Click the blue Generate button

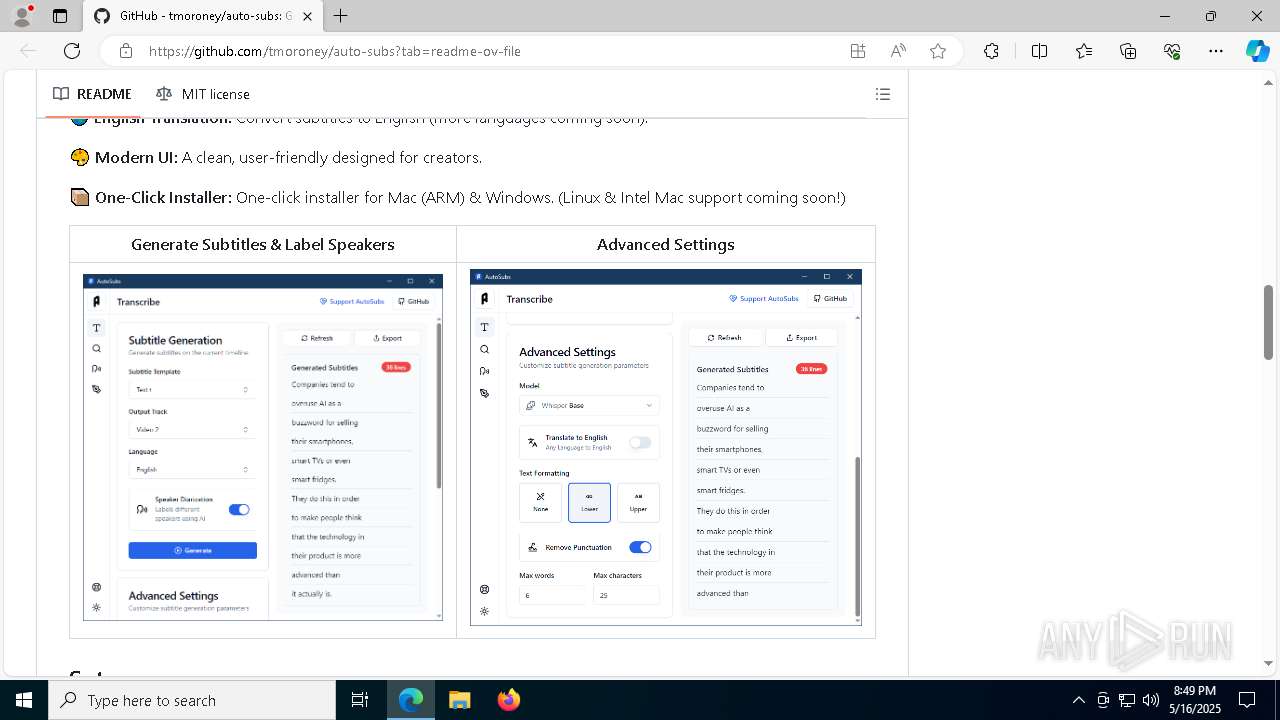pos(192,551)
